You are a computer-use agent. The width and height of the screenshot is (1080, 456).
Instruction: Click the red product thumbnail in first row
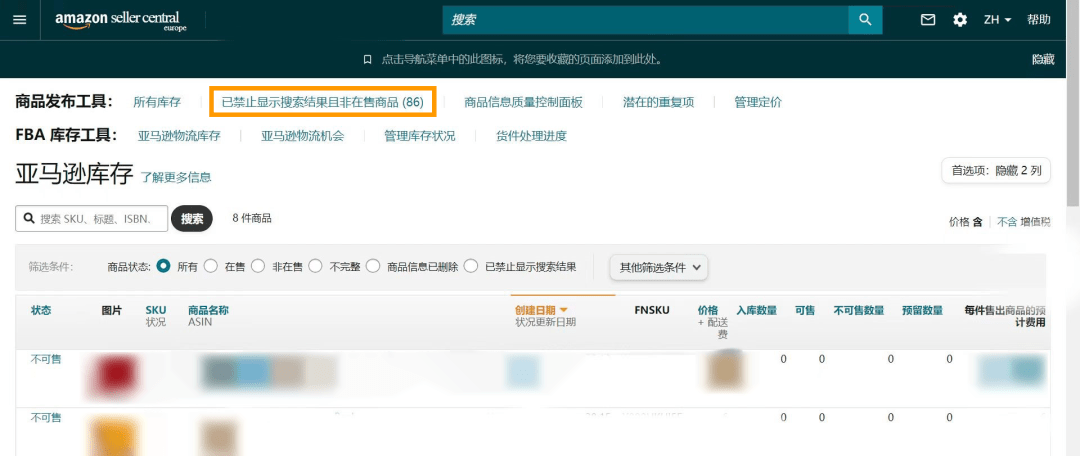coord(114,374)
